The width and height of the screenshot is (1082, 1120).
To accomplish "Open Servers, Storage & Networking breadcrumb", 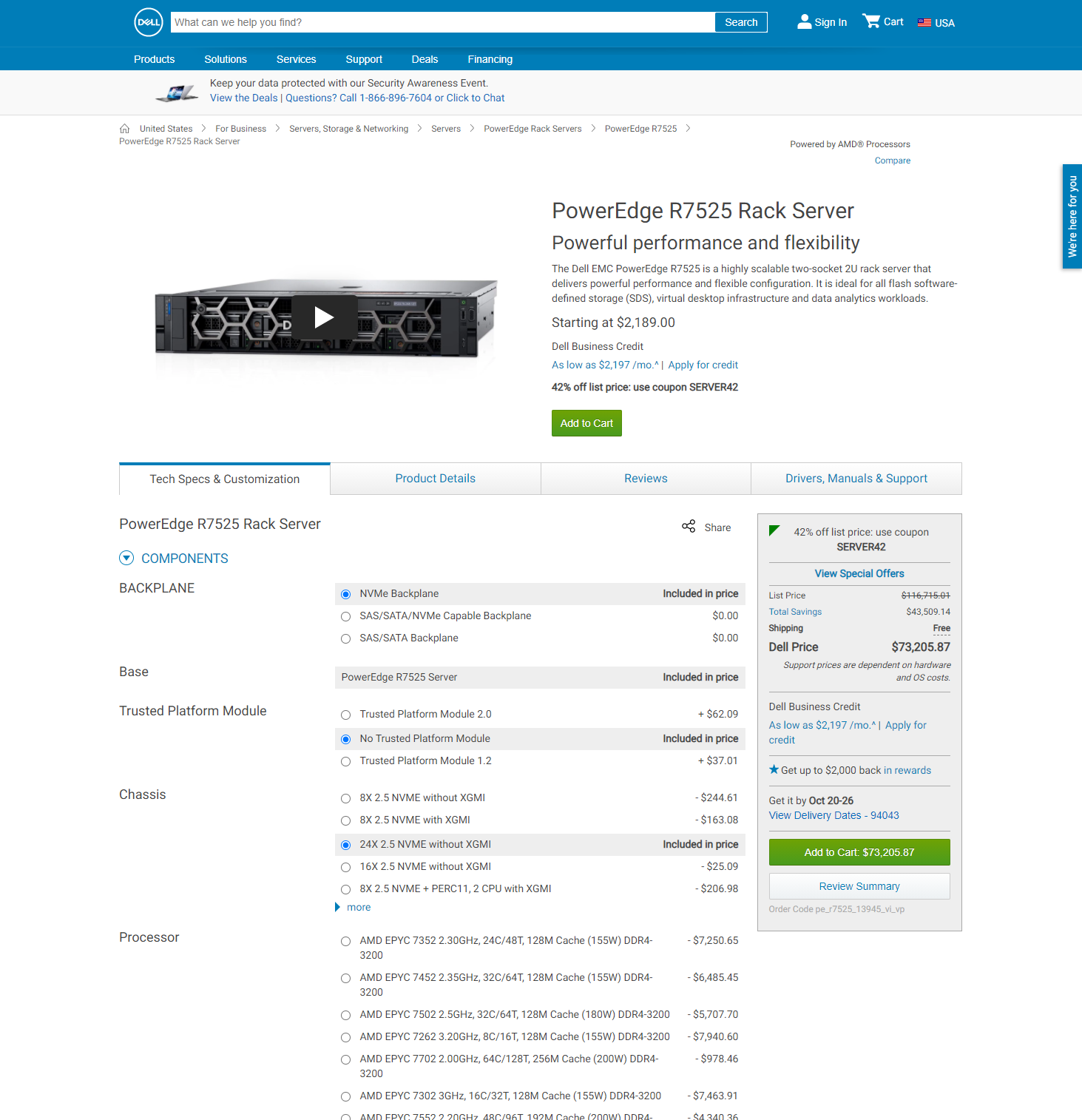I will pos(348,129).
